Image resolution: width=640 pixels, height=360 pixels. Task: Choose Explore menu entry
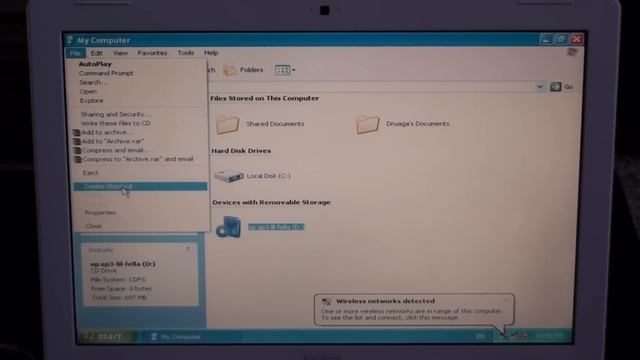click(91, 100)
